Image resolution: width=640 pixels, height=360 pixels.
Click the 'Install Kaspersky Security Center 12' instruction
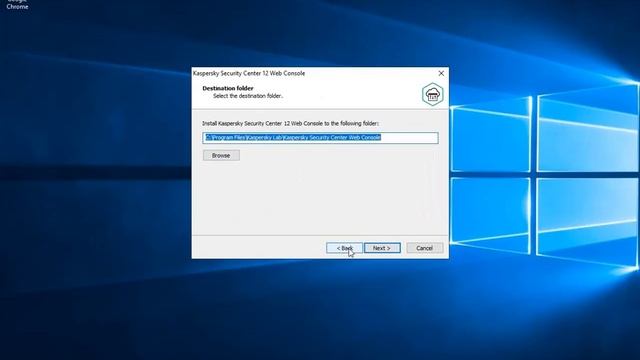291,123
